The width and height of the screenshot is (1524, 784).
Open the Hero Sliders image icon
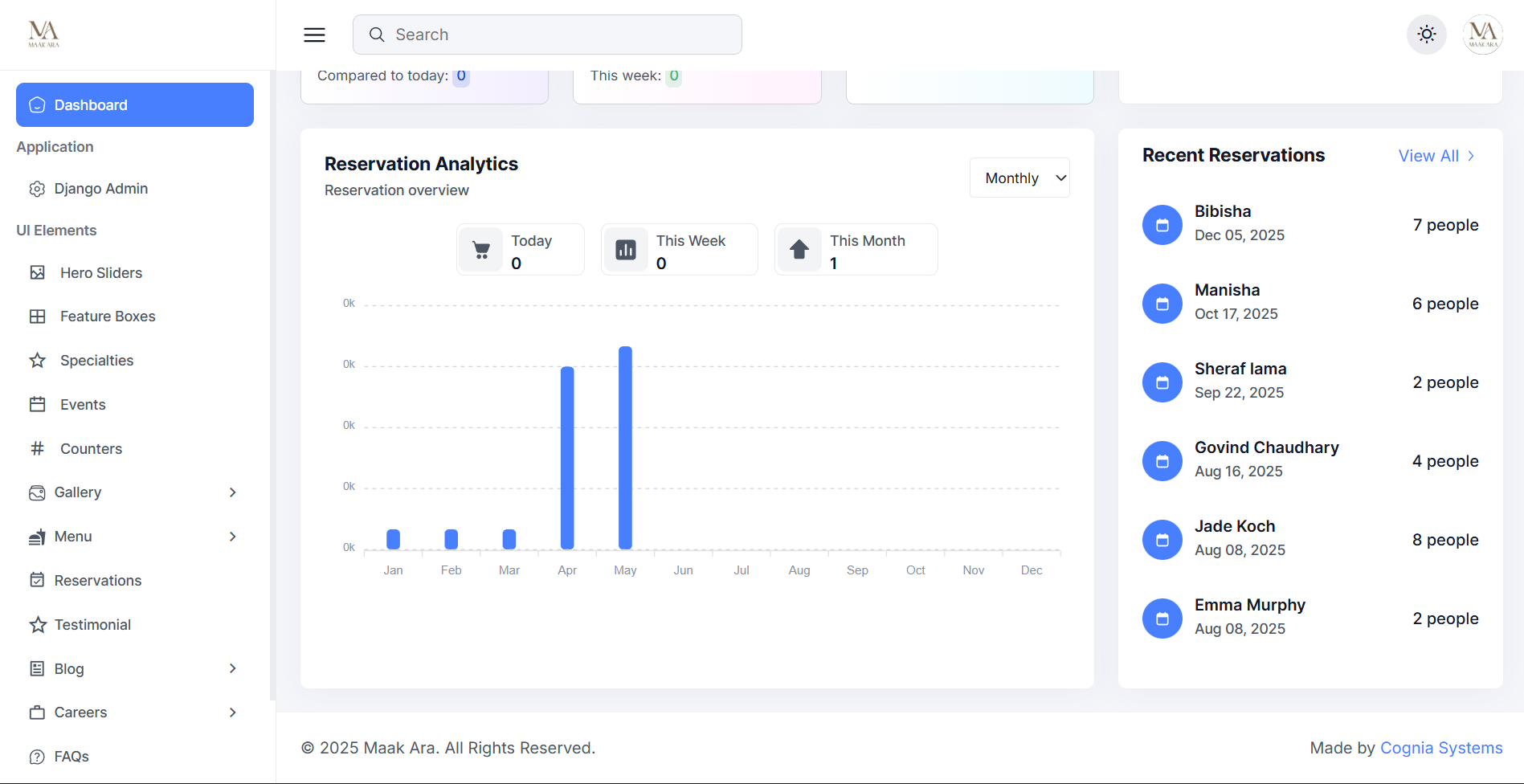(37, 272)
